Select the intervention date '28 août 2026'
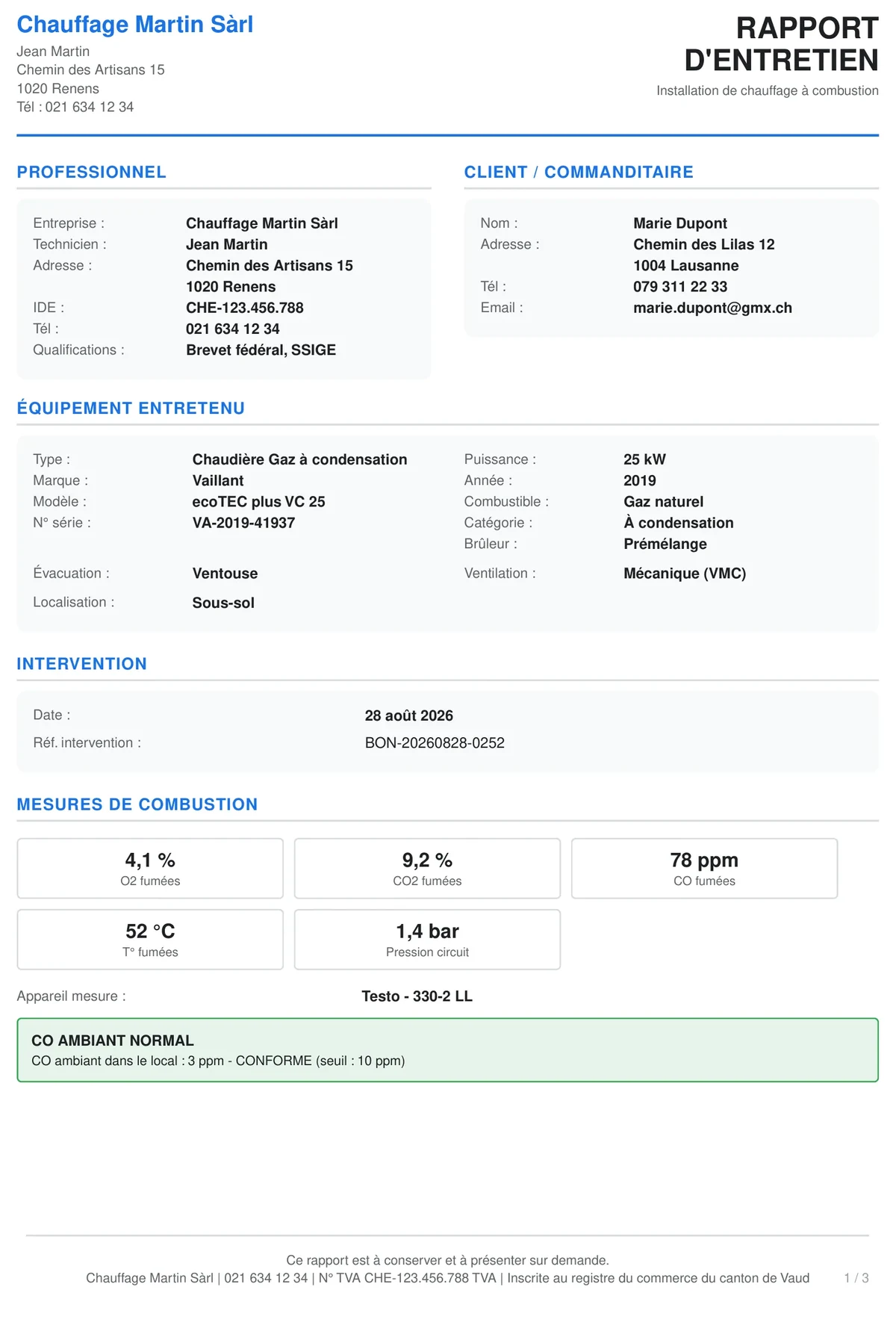This screenshot has height=1334, width=896. click(409, 716)
